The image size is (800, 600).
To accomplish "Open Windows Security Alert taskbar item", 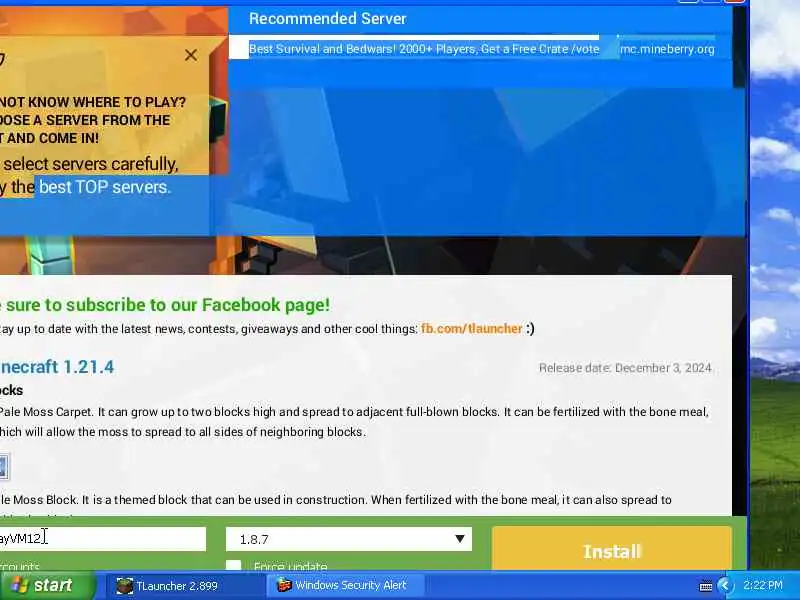I will click(345, 585).
